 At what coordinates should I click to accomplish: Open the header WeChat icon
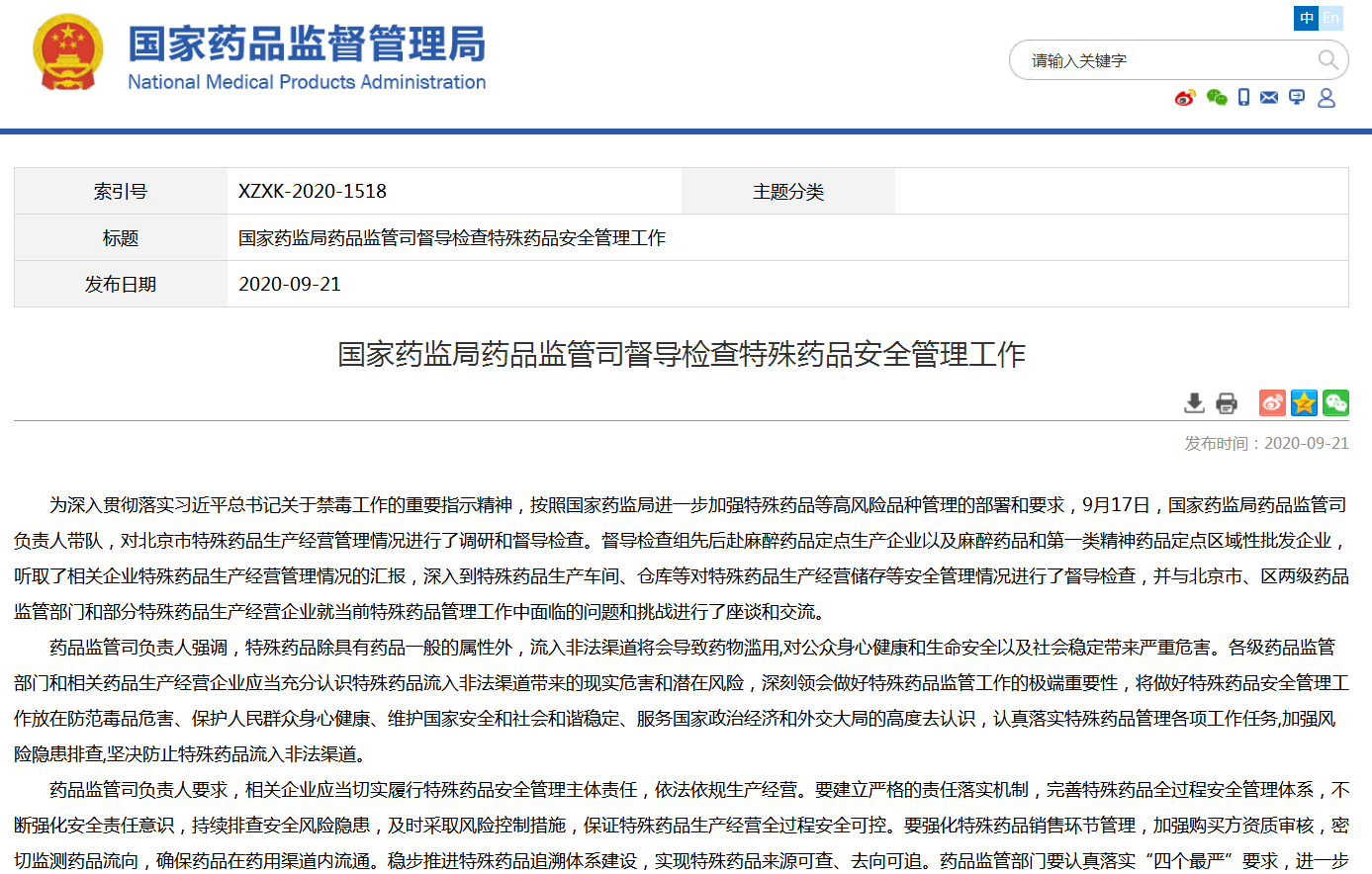point(1217,97)
